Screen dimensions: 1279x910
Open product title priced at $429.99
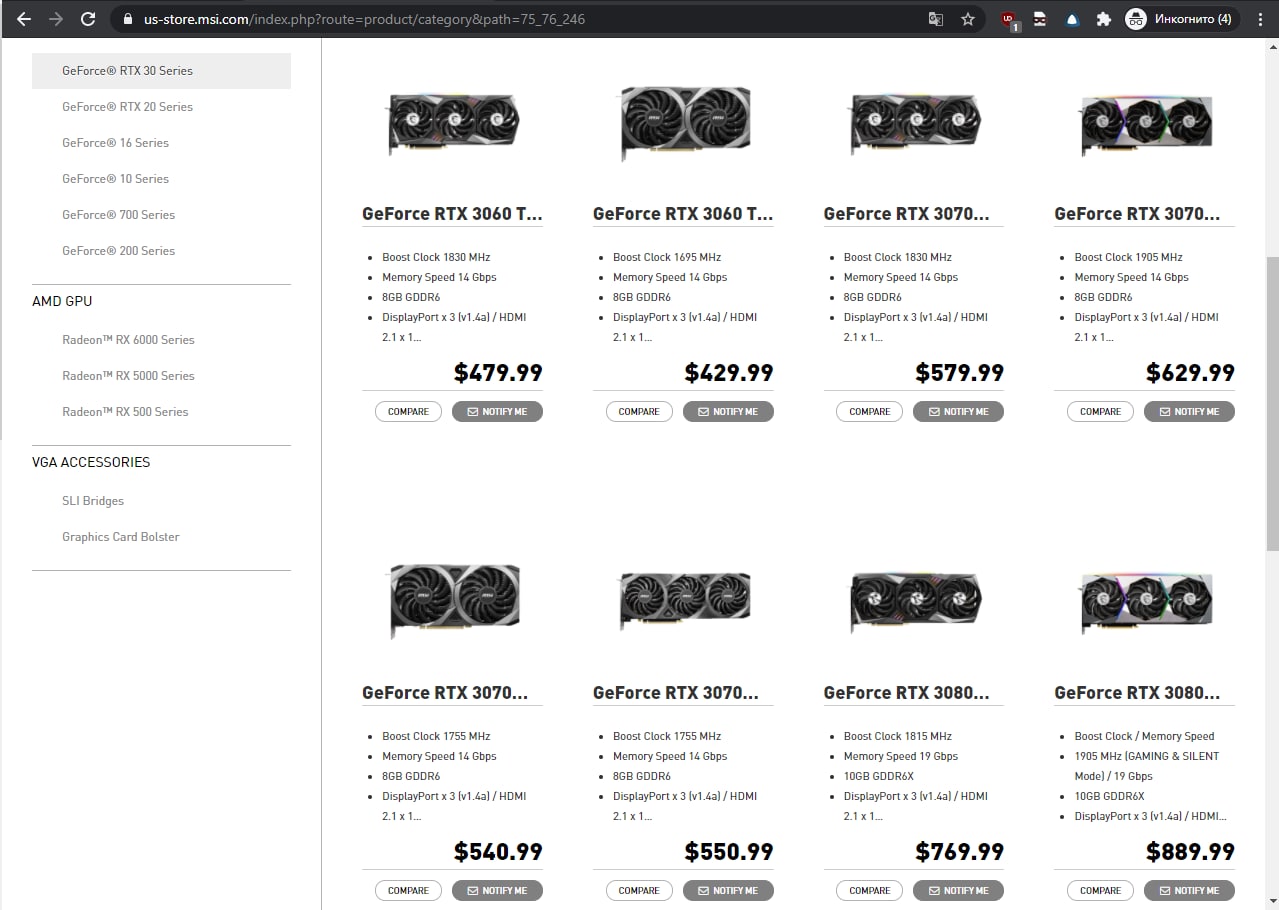click(683, 214)
